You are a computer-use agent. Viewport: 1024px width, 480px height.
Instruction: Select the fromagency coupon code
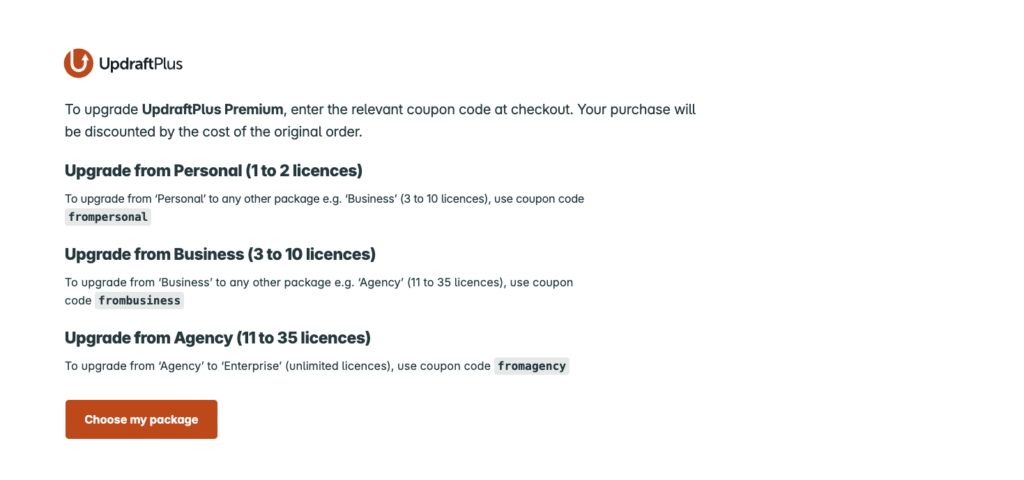click(532, 366)
